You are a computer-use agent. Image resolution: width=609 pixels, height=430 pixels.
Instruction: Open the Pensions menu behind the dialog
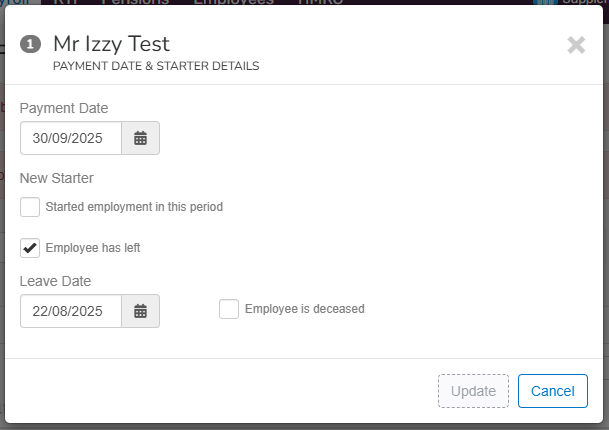click(x=134, y=3)
